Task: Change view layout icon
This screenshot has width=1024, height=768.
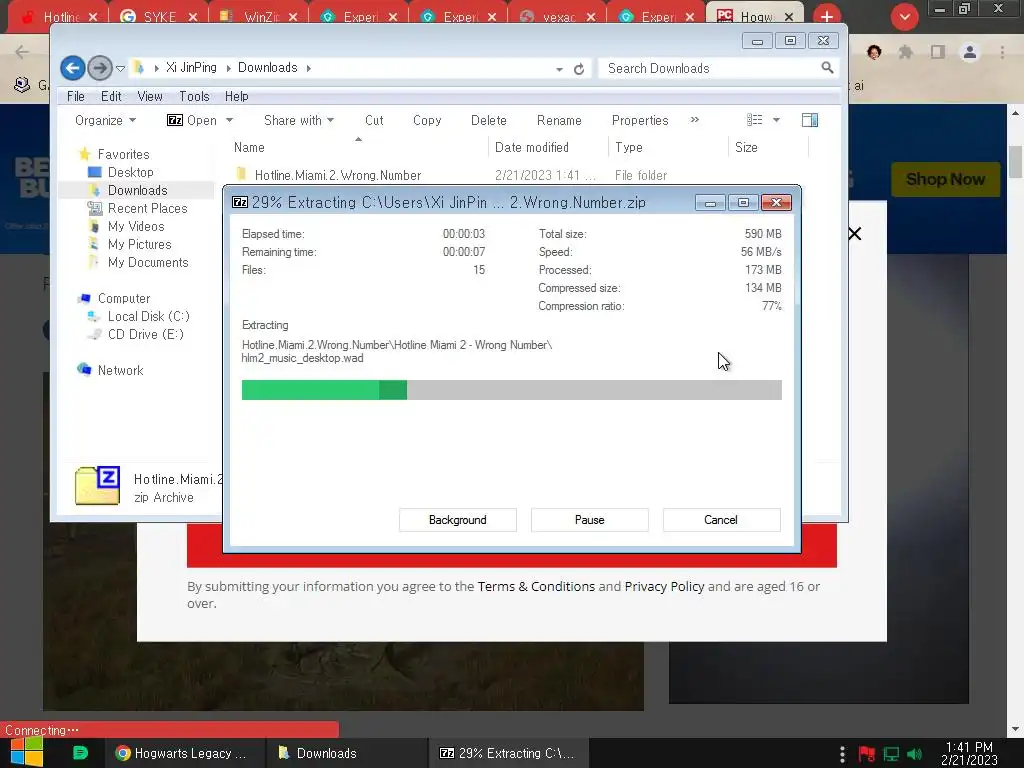Action: [x=754, y=120]
